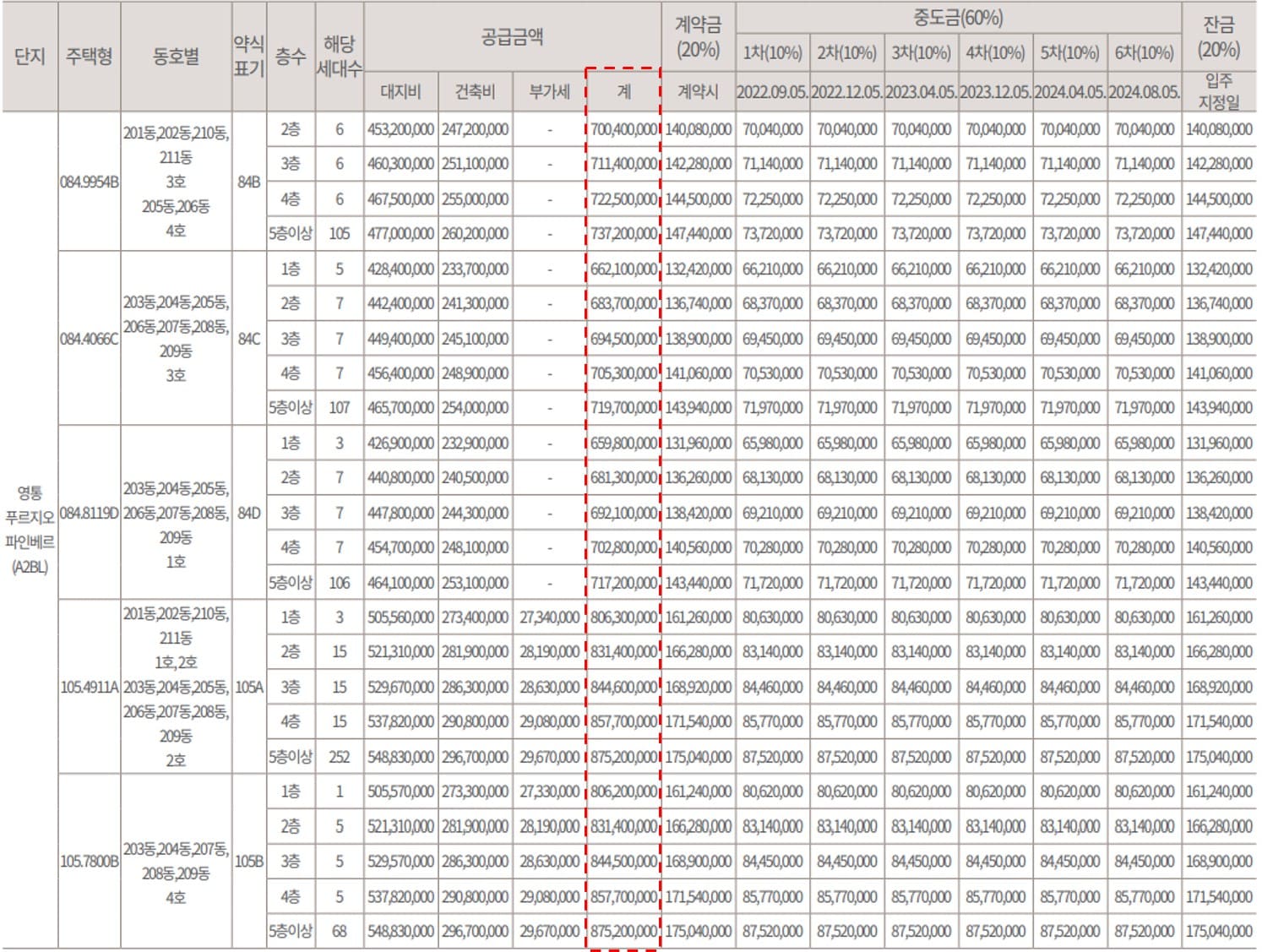Select the '건축비' sub-header

475,91
